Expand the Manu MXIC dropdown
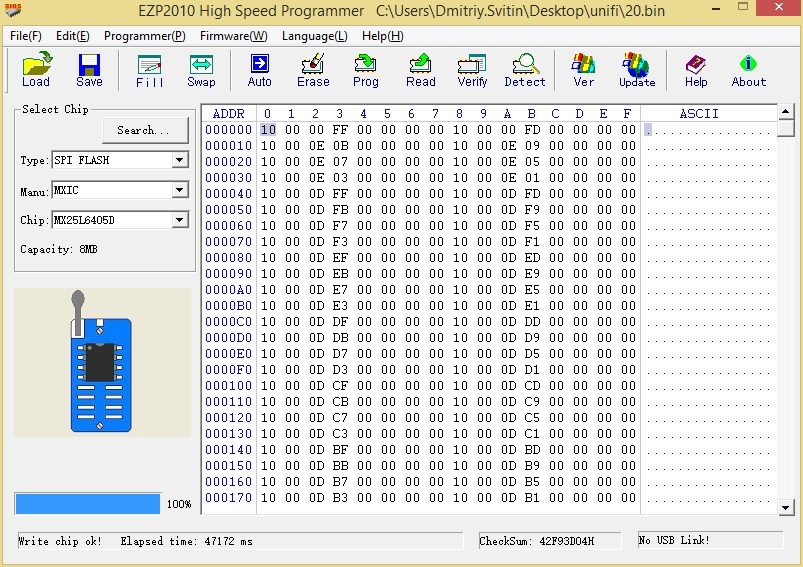This screenshot has width=803, height=567. tap(179, 190)
